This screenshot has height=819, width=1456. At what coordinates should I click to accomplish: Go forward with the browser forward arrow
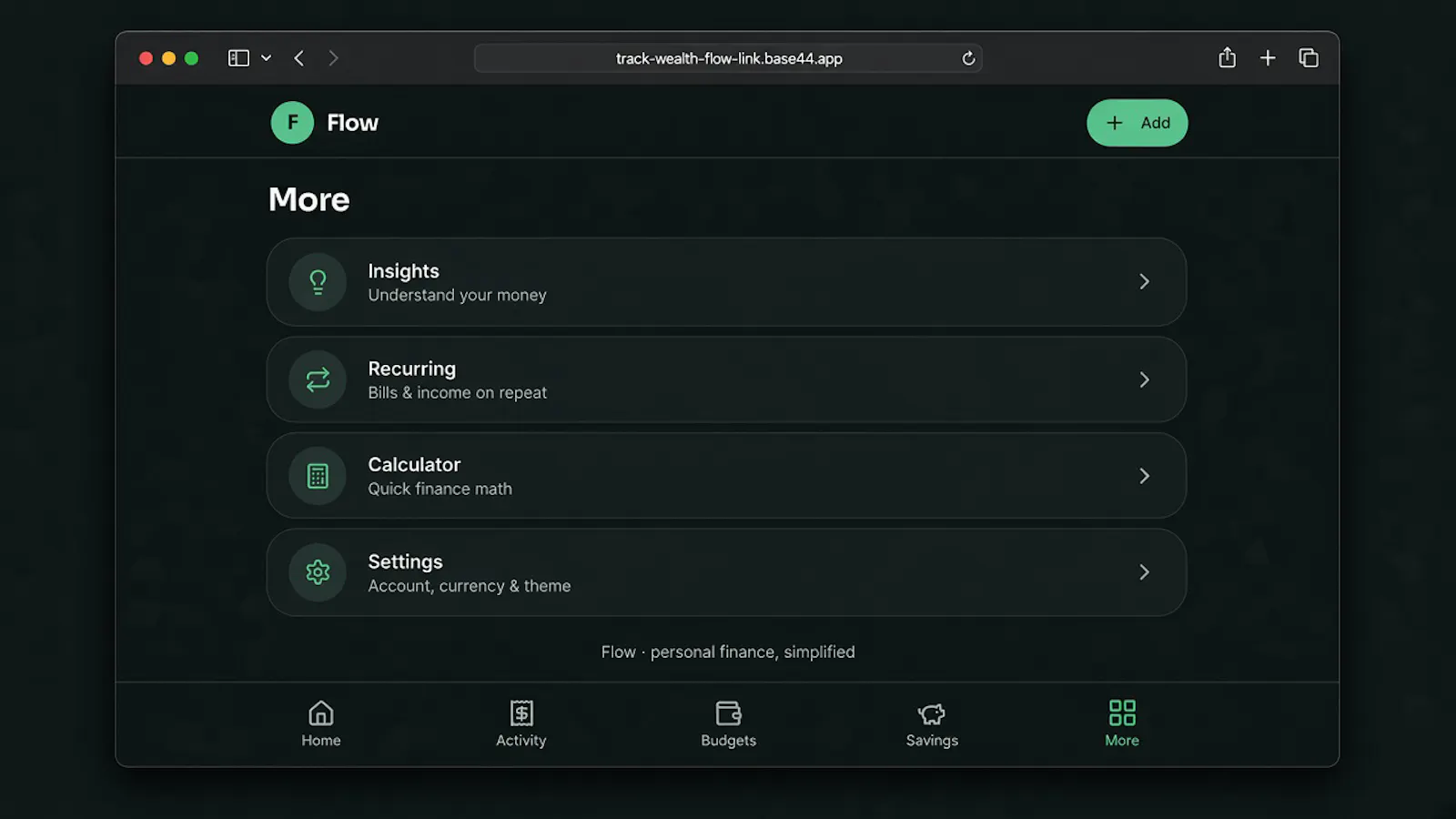coord(333,58)
